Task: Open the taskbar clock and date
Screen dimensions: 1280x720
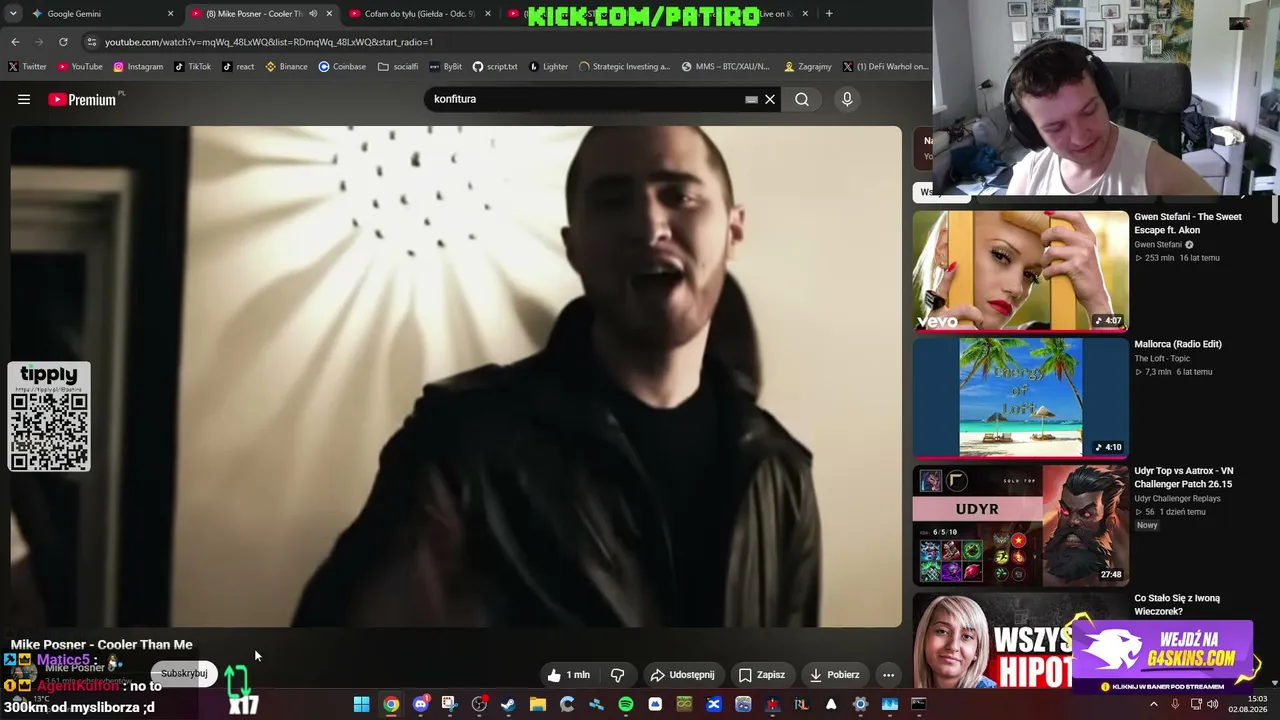Action: click(1250, 704)
